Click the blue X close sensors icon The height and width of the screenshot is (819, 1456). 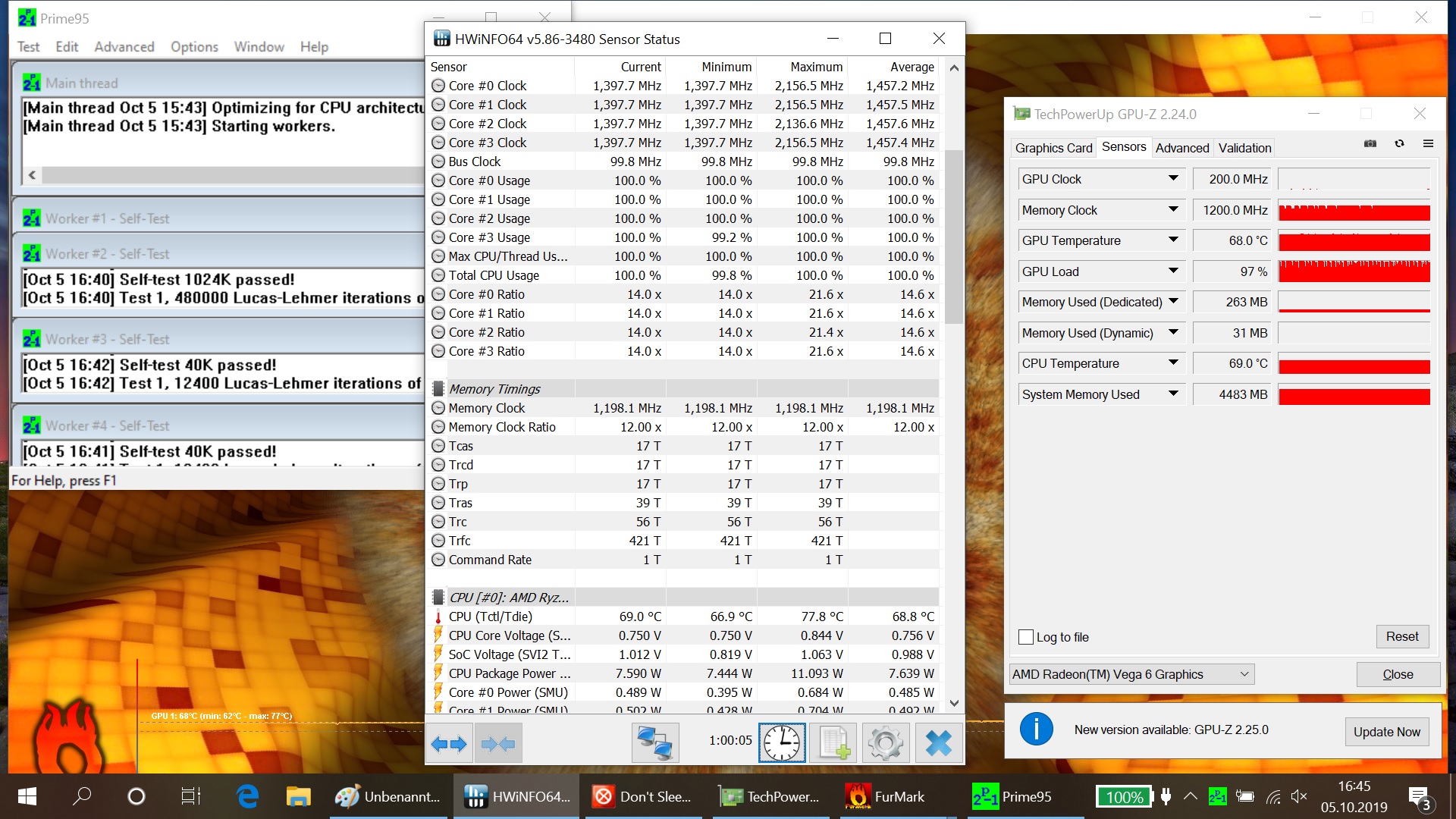[x=938, y=743]
